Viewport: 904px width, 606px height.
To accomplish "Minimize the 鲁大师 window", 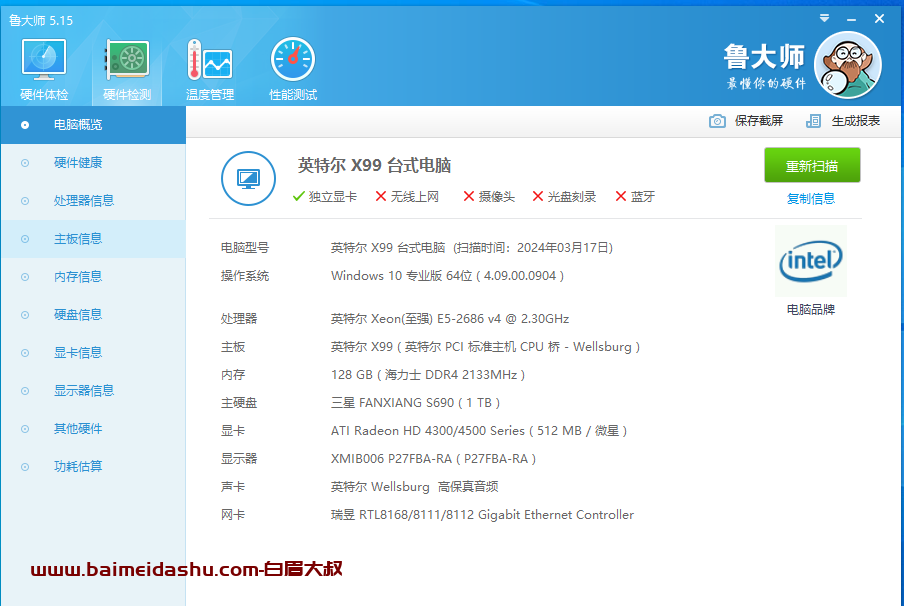I will [x=852, y=20].
